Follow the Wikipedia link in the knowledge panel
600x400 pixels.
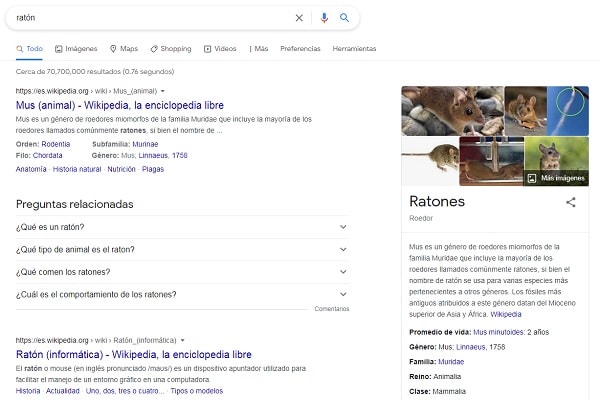pyautogui.click(x=506, y=314)
